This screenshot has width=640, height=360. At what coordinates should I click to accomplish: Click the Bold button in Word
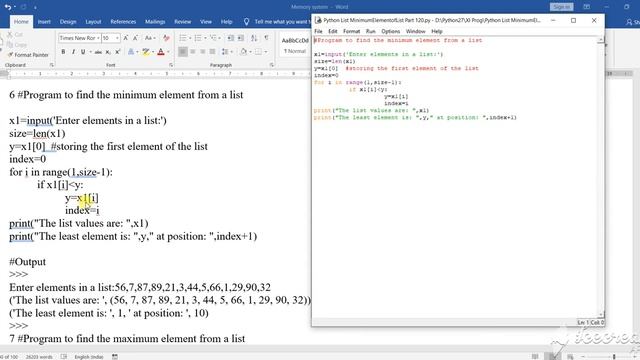63,52
